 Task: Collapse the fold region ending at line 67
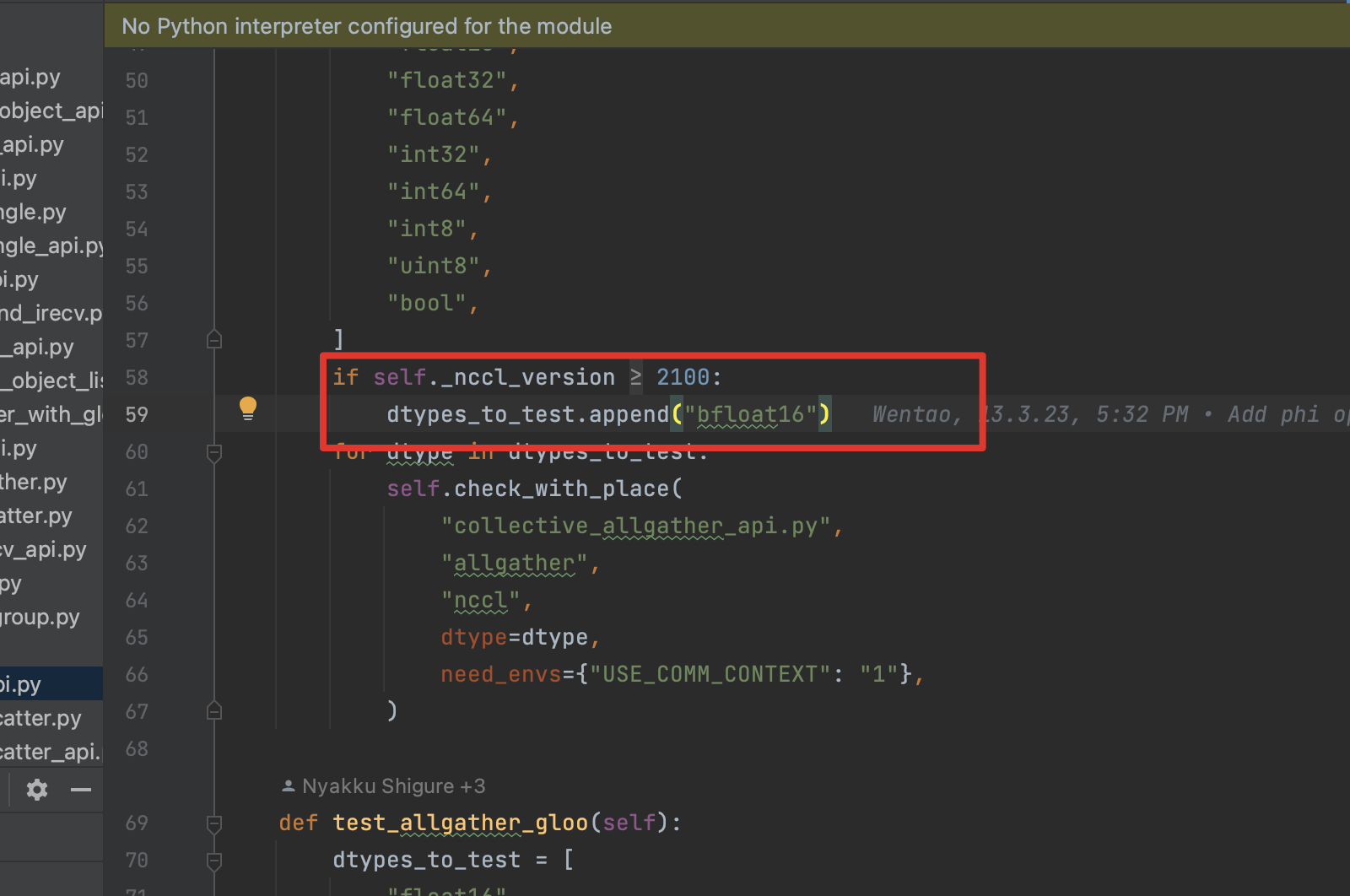click(213, 710)
